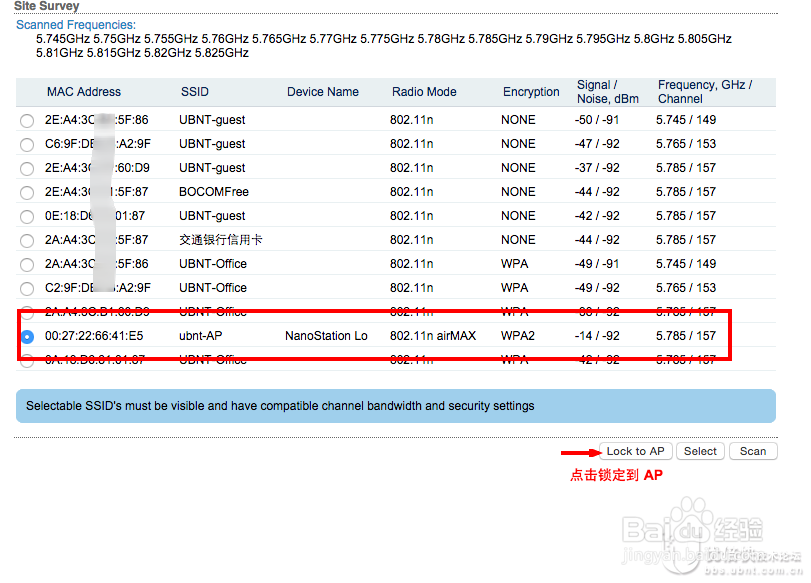Click the ubnt-AP SSID text
Image resolution: width=811 pixels, height=583 pixels.
click(x=201, y=336)
